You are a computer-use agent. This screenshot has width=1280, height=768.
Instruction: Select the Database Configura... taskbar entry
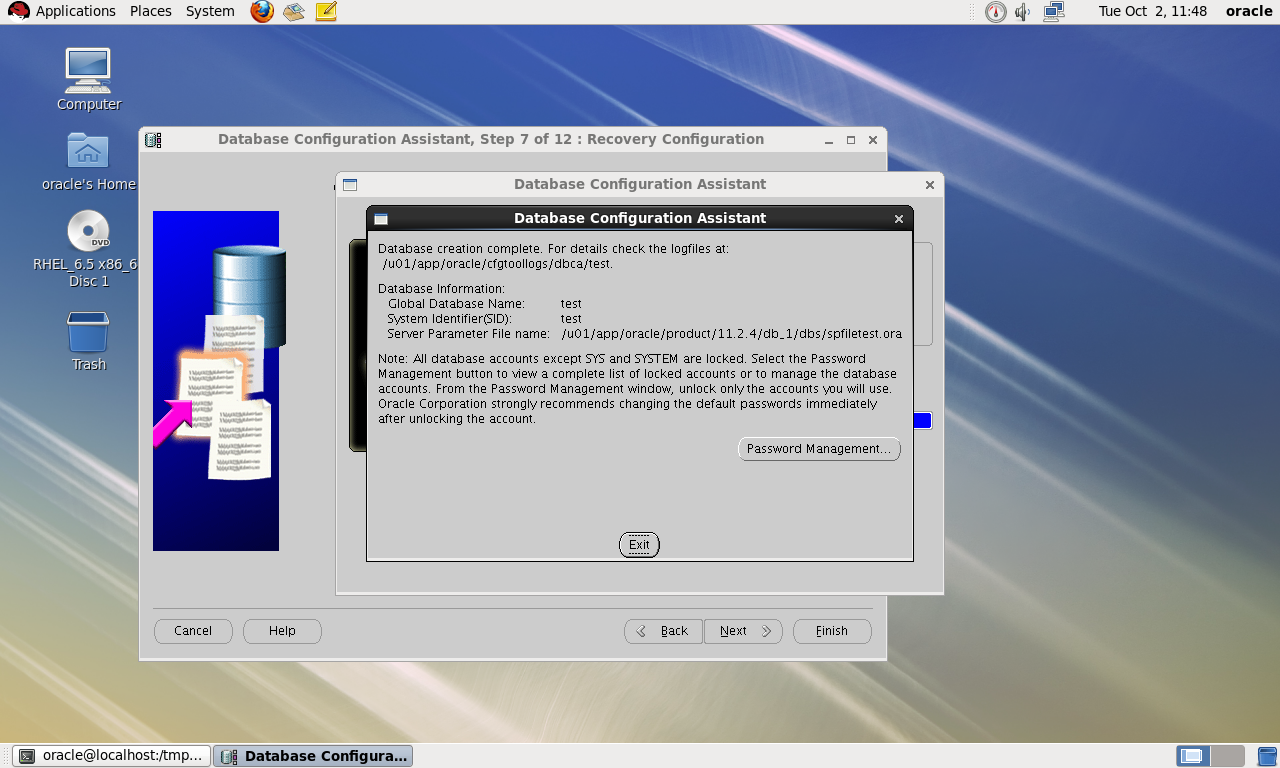click(314, 756)
